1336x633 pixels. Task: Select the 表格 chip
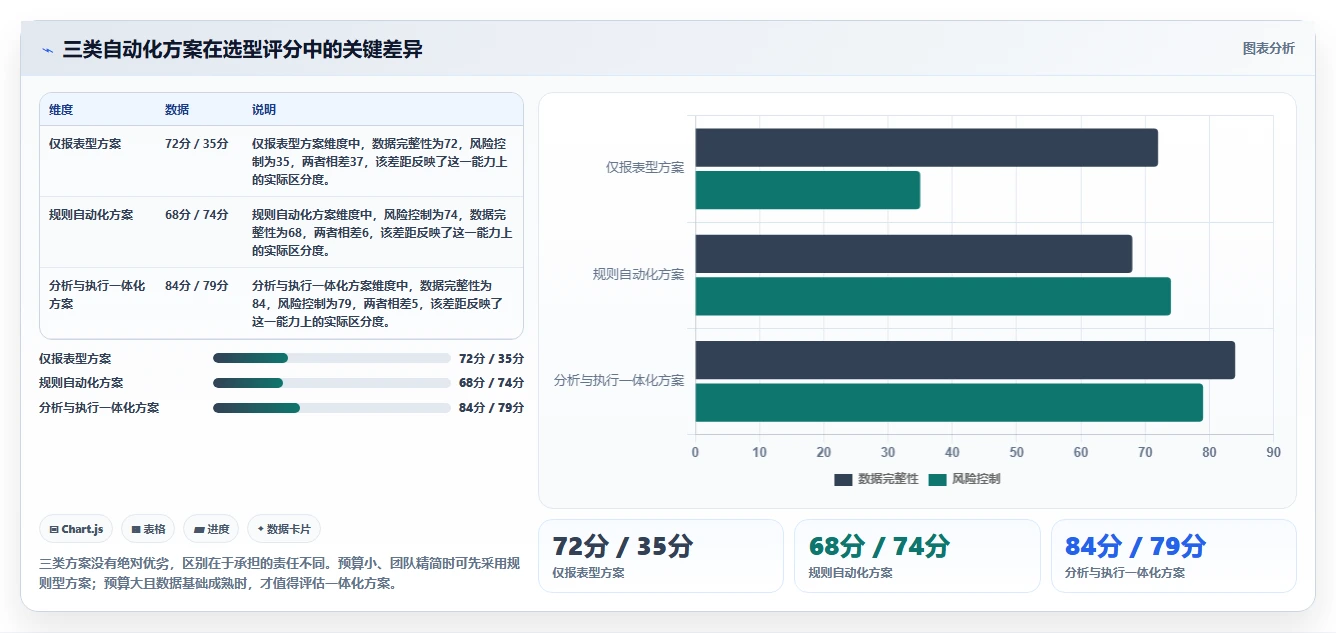pyautogui.click(x=148, y=529)
